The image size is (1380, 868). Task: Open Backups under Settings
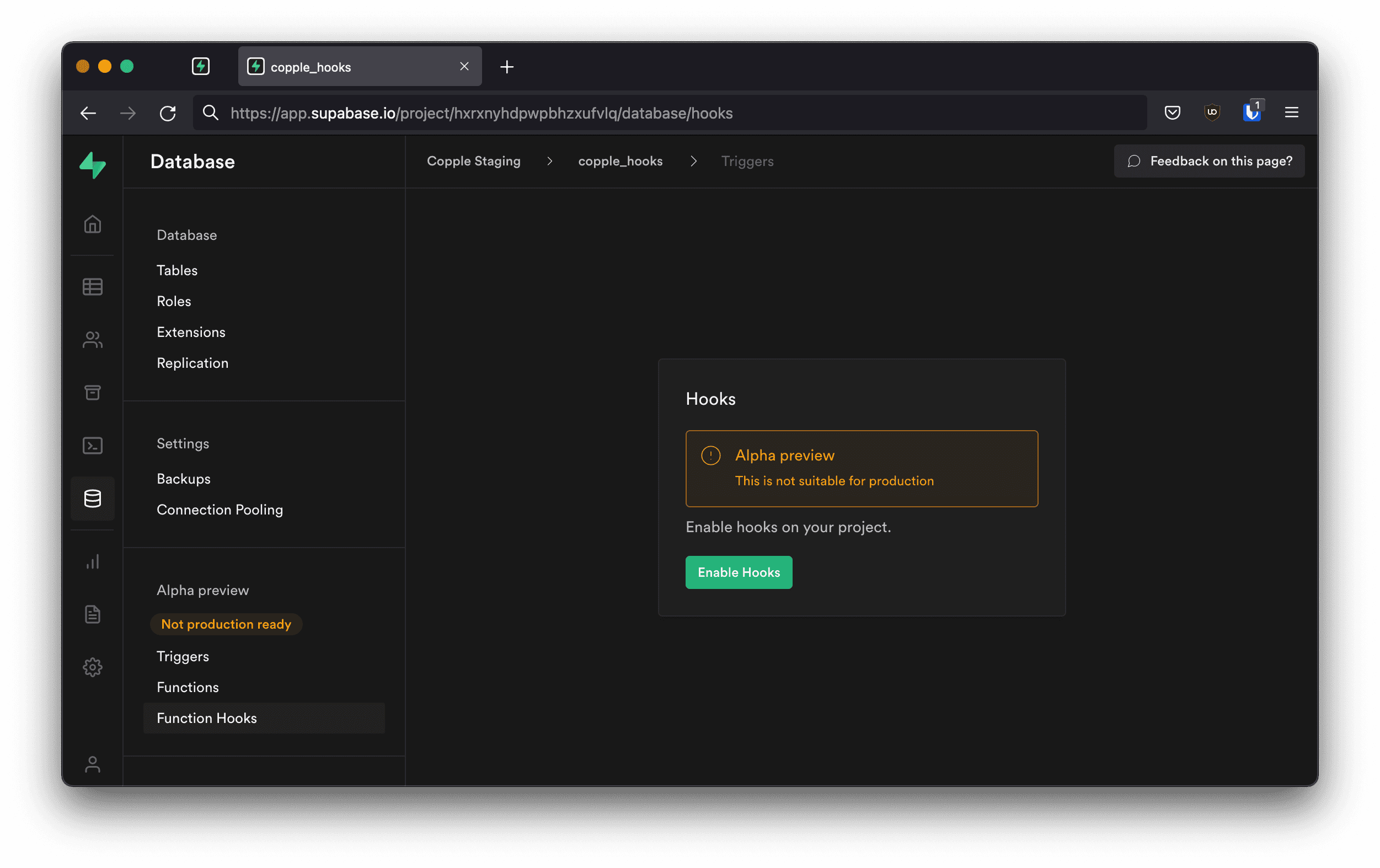coord(183,479)
